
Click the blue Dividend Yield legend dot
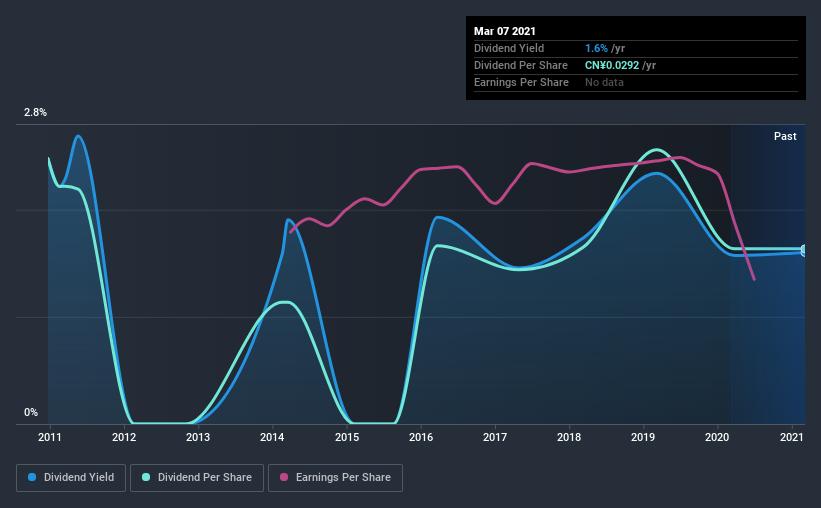(32, 477)
